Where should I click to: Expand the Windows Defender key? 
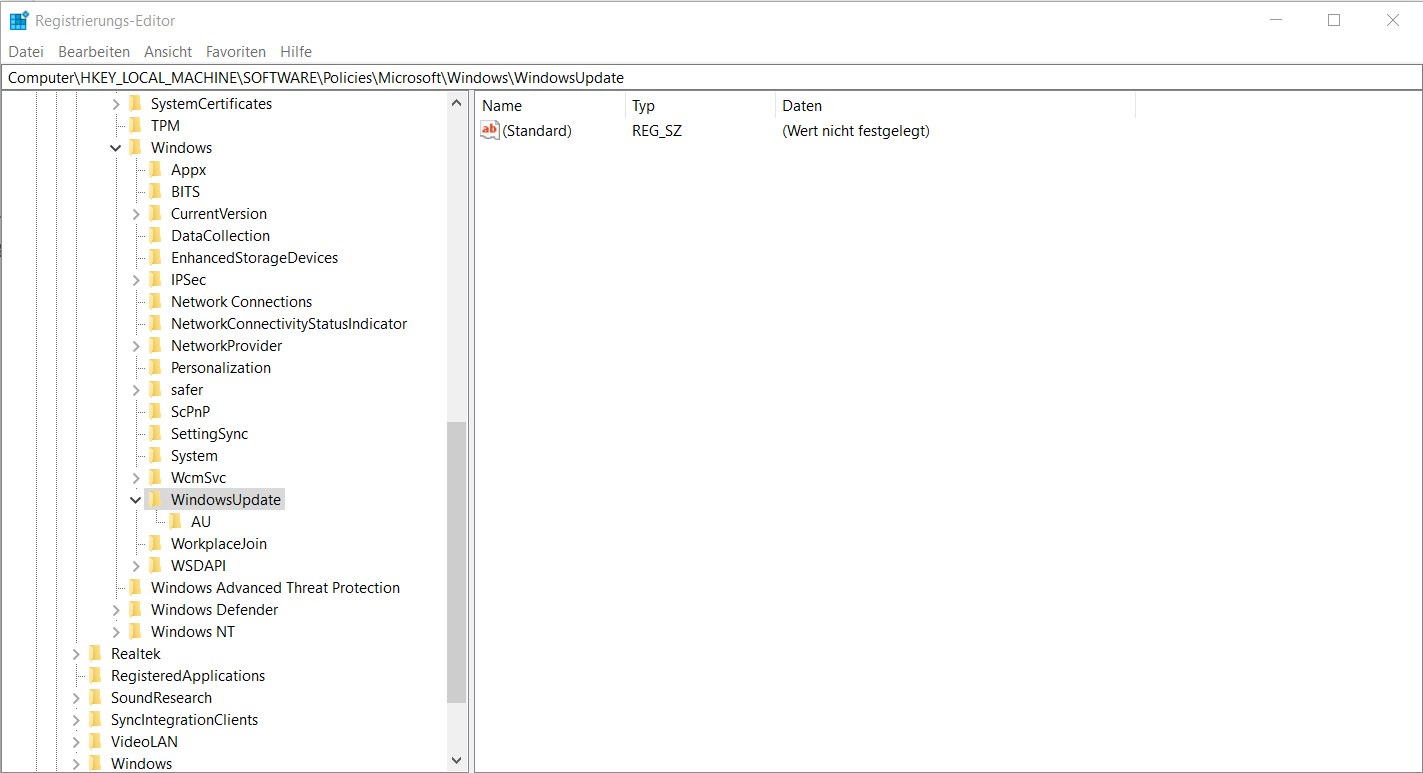pos(116,610)
